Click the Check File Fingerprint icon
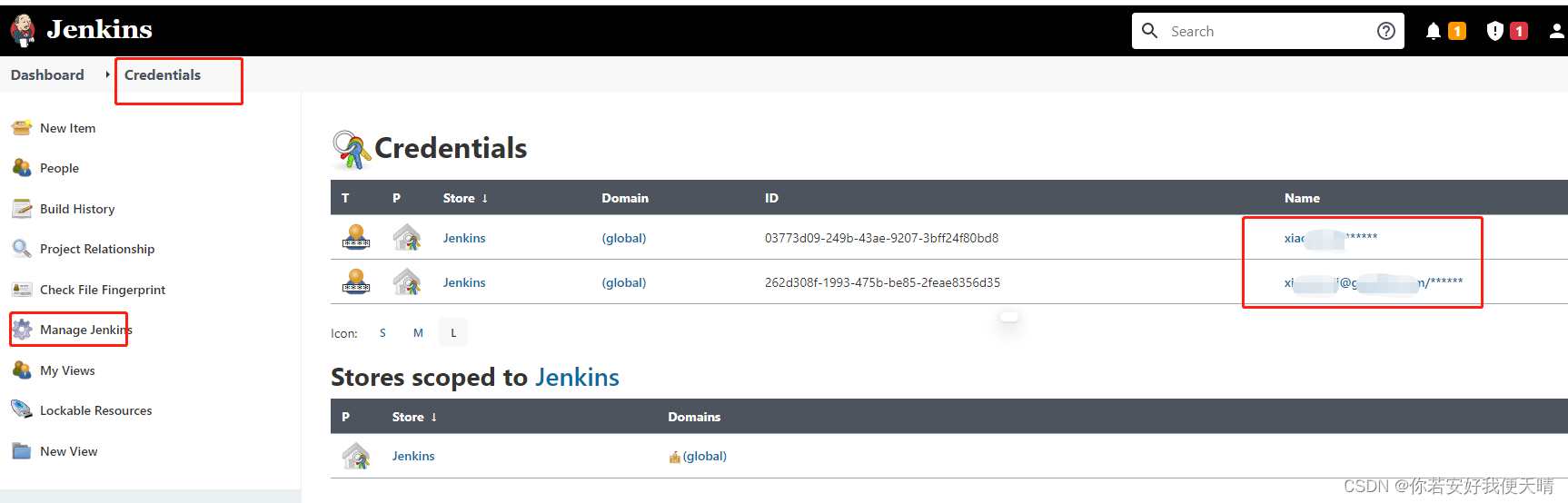This screenshot has height=503, width=1568. [x=22, y=290]
